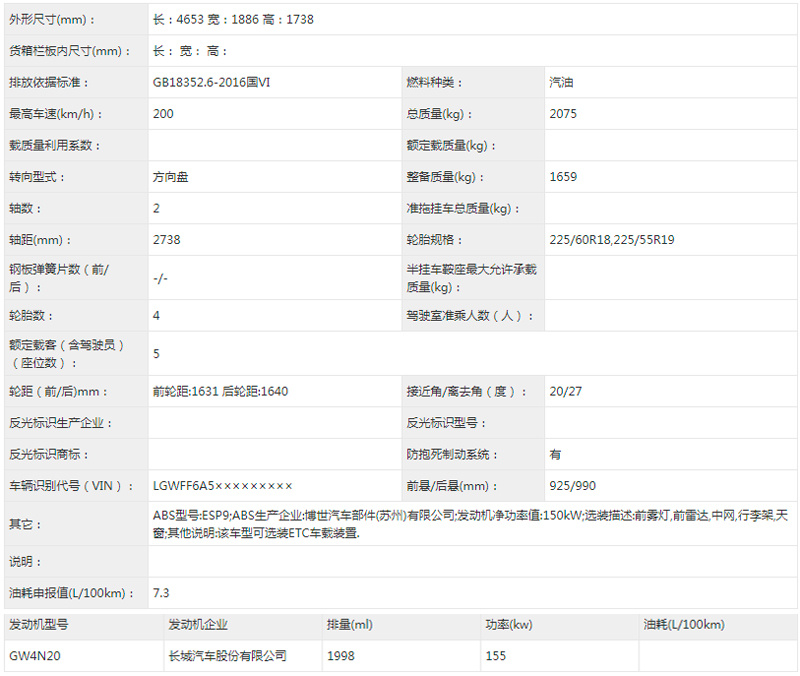This screenshot has width=800, height=676.
Task: Click the 其它 label
Action: (25, 524)
